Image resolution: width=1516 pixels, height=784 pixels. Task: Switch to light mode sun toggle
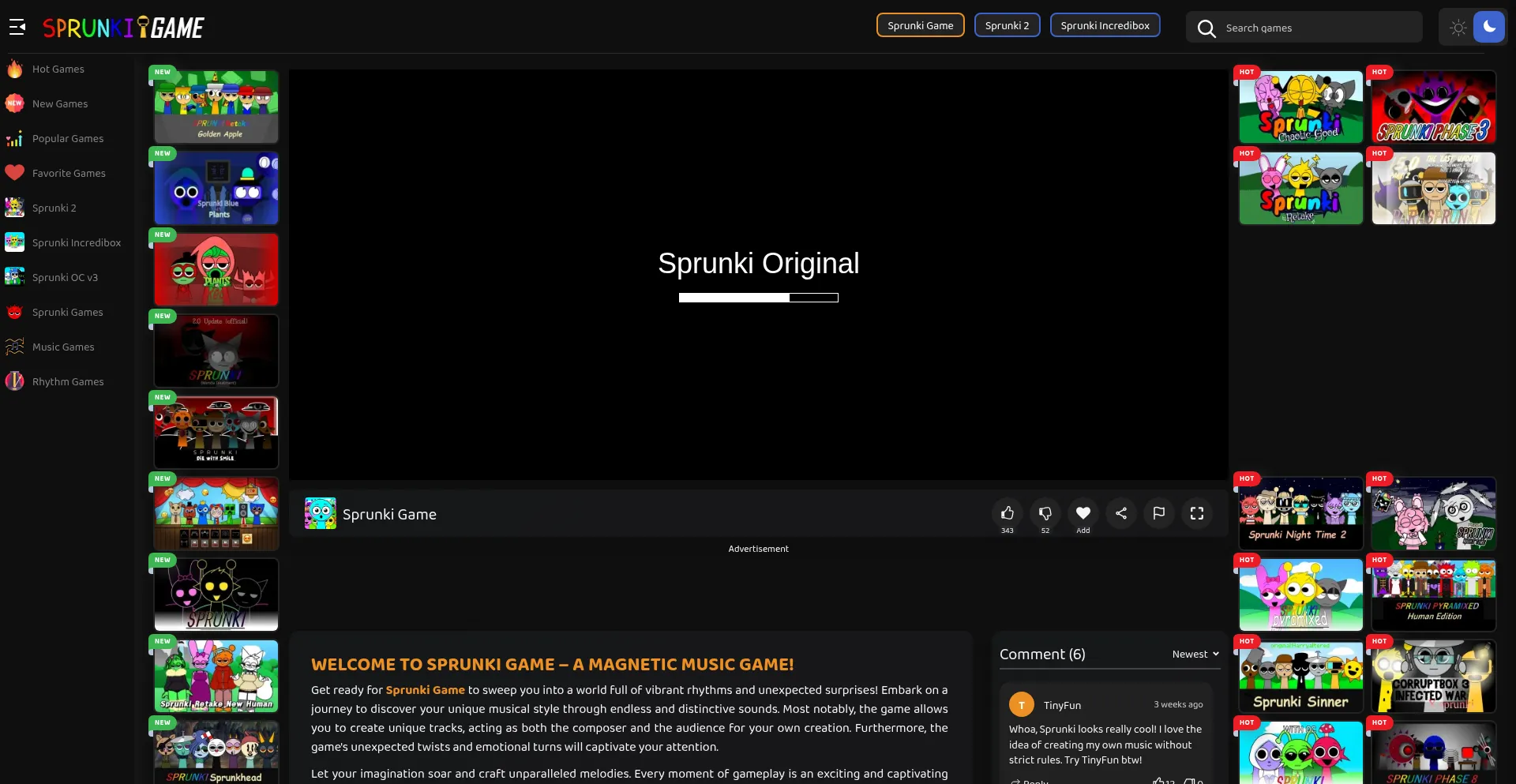point(1458,28)
